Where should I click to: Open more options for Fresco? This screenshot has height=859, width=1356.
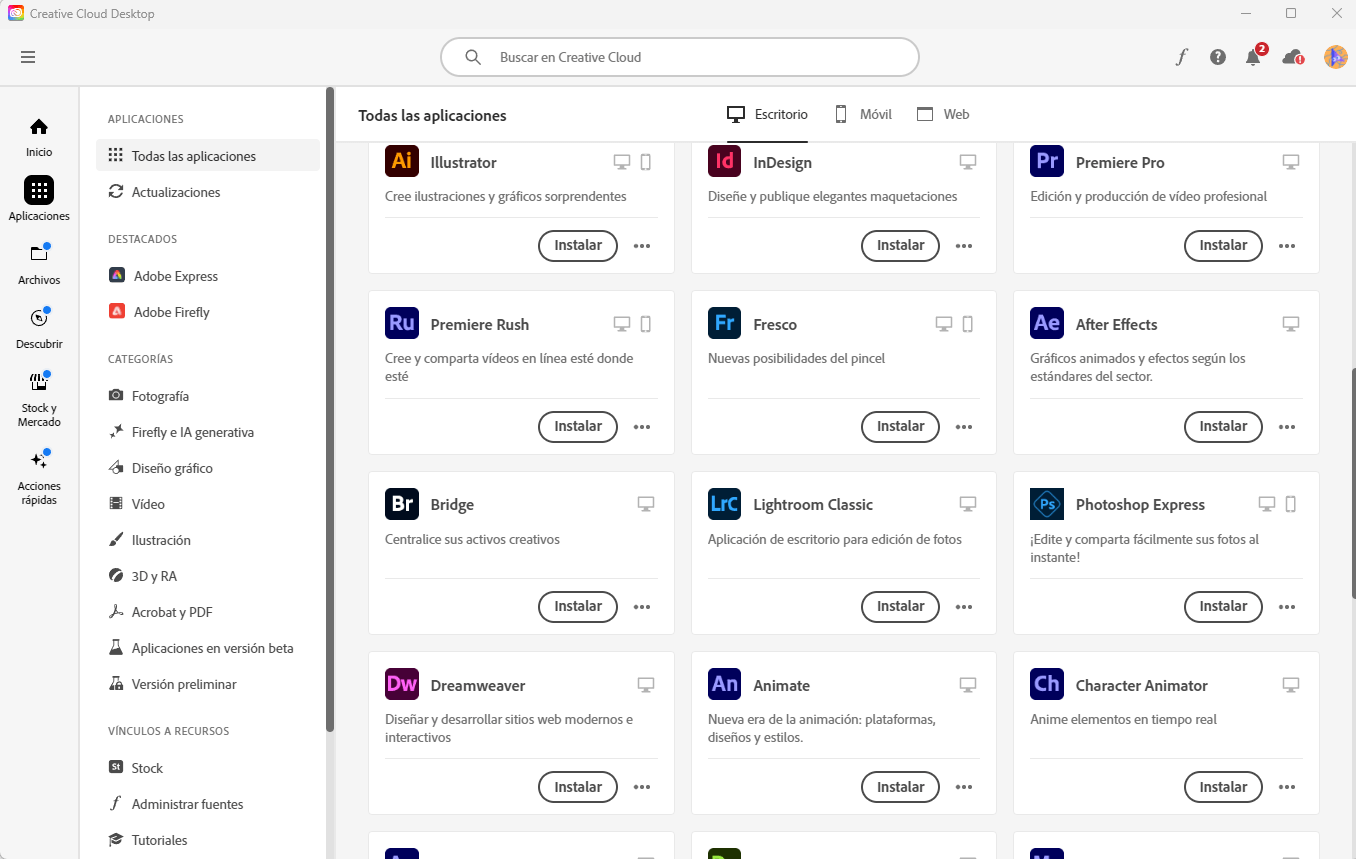click(964, 427)
